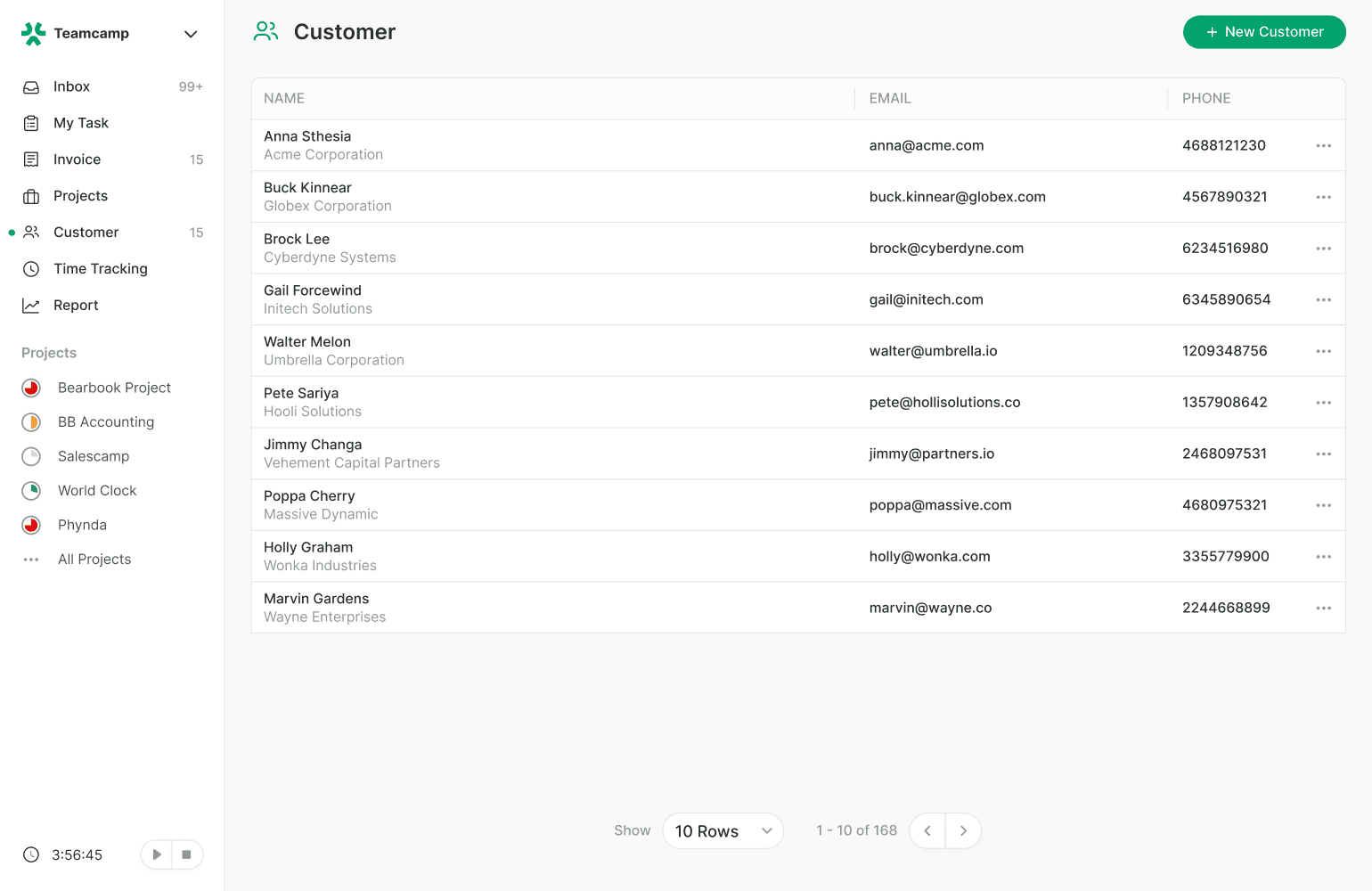The width and height of the screenshot is (1372, 891).
Task: Click the Bearbook Project progress icon
Action: click(31, 388)
